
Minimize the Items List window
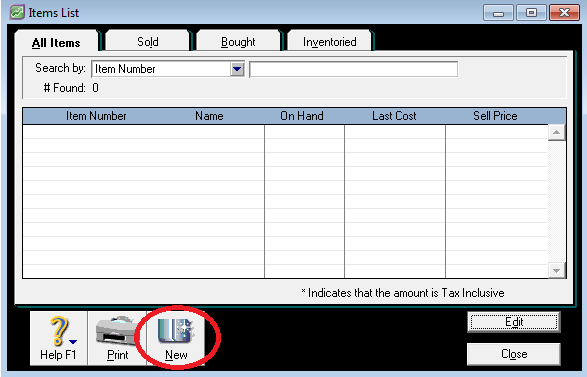[498, 13]
